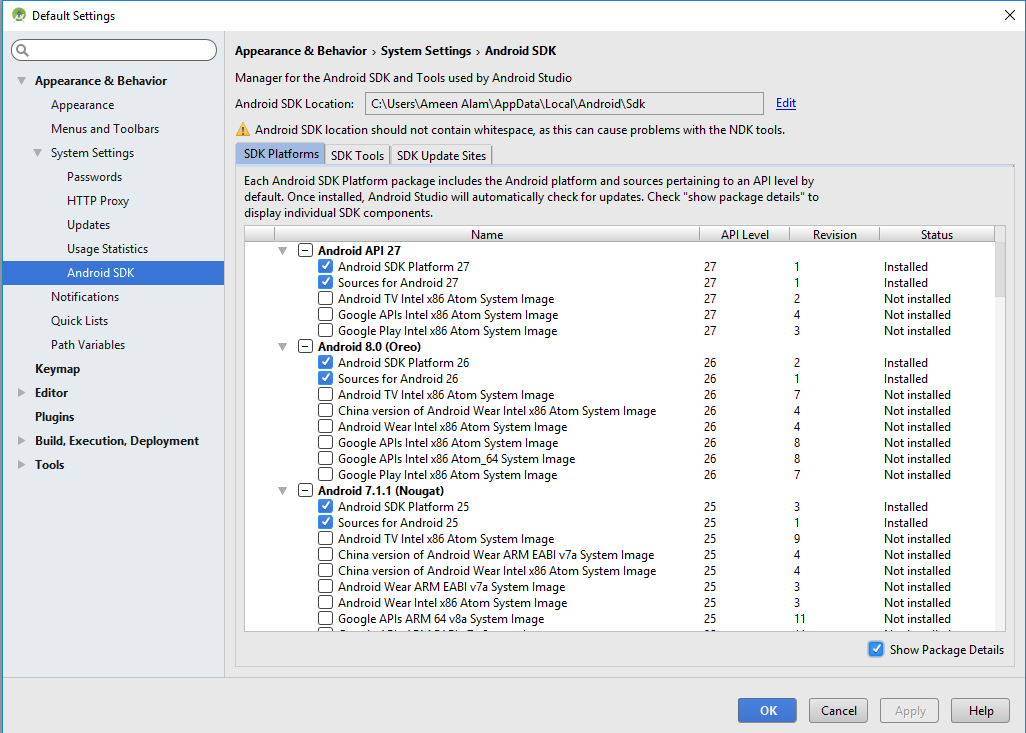Expand the Tools settings node

coord(22,465)
